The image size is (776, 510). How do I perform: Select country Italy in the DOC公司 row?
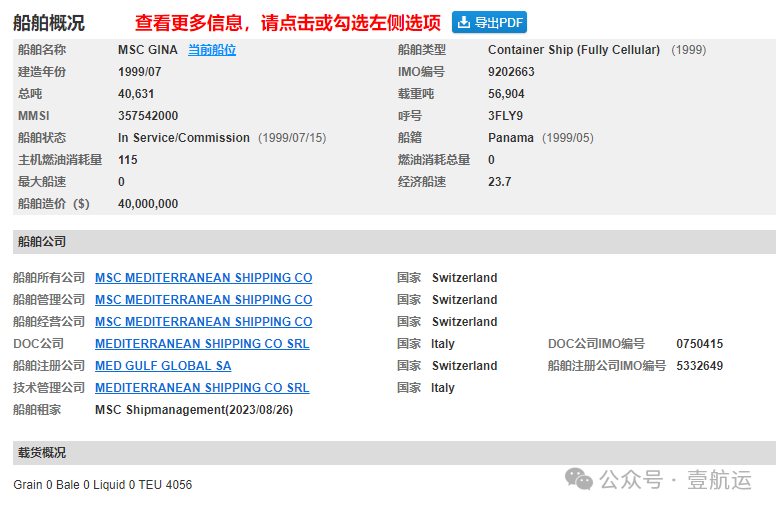coord(442,344)
